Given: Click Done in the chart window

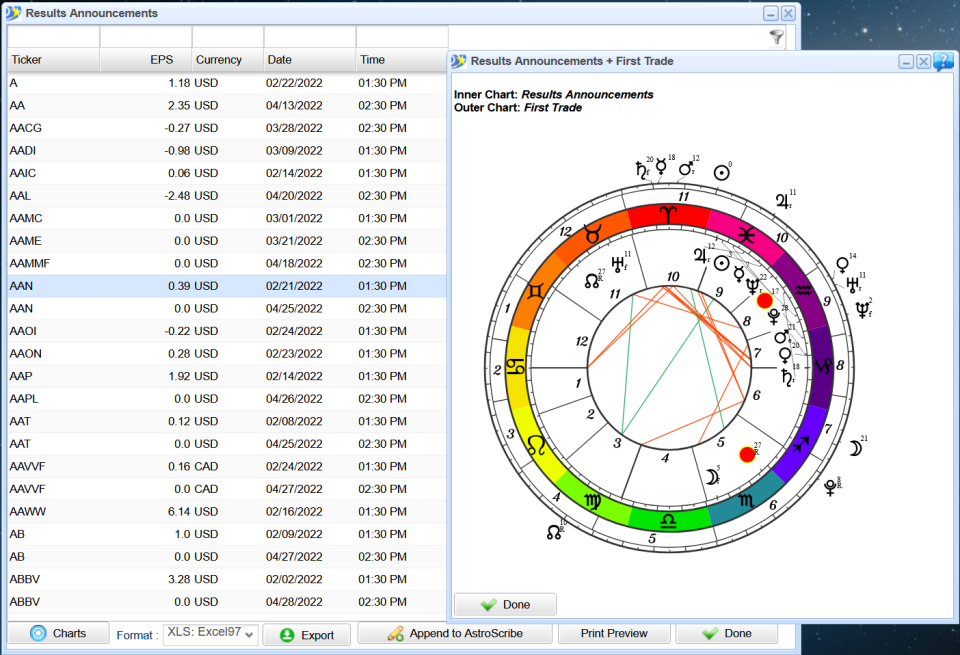Looking at the screenshot, I should click(505, 604).
